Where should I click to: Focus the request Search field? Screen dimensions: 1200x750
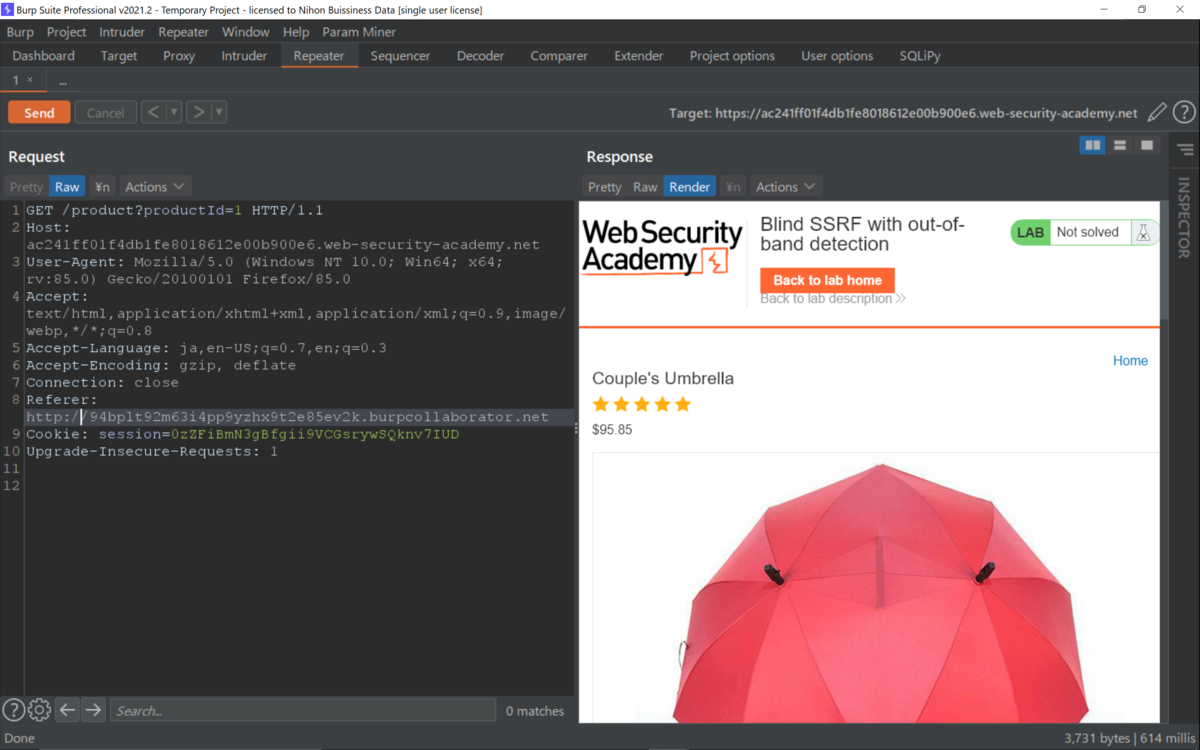tap(303, 710)
